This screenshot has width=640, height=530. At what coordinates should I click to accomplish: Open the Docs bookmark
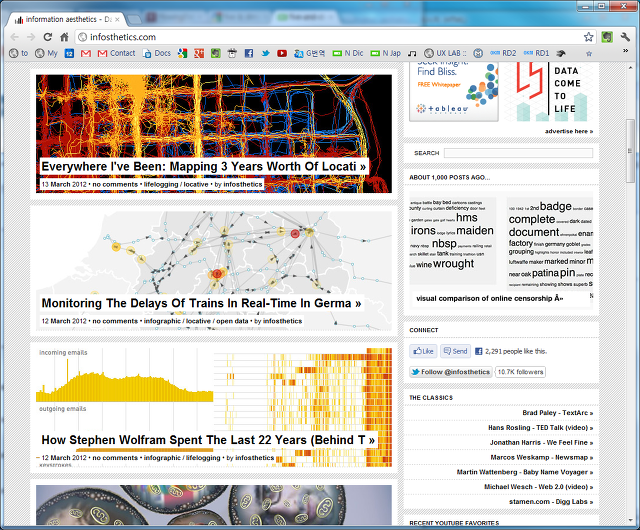(x=157, y=53)
